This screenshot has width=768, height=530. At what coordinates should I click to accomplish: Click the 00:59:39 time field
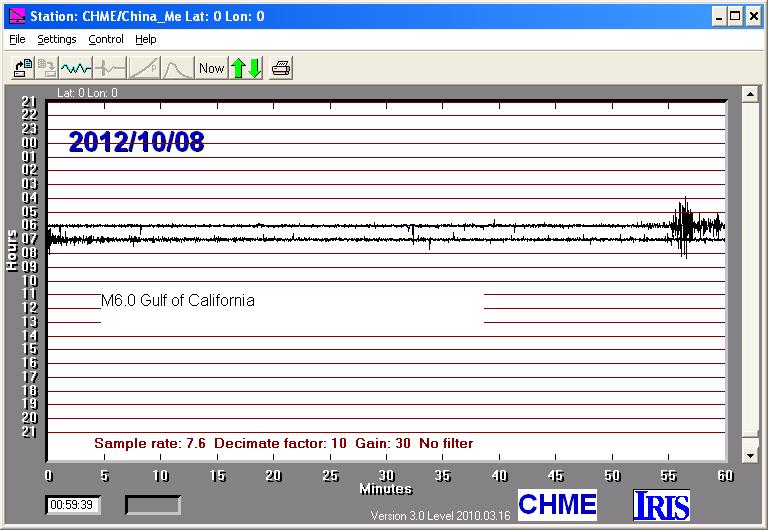72,505
